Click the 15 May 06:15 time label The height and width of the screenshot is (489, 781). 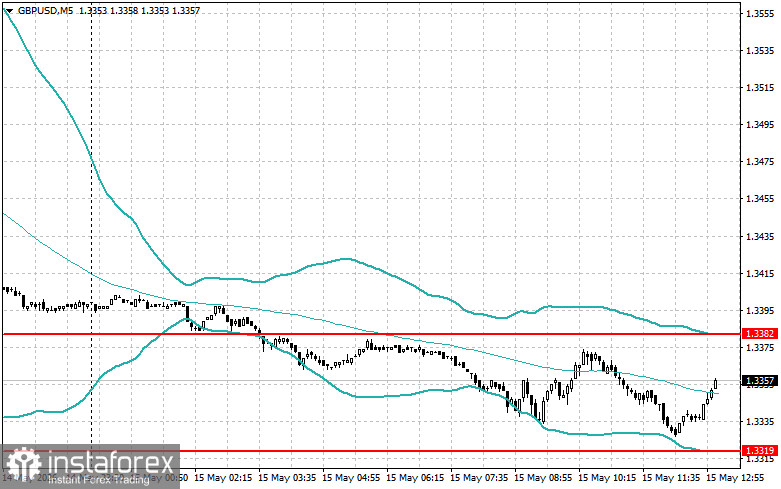pyautogui.click(x=415, y=478)
